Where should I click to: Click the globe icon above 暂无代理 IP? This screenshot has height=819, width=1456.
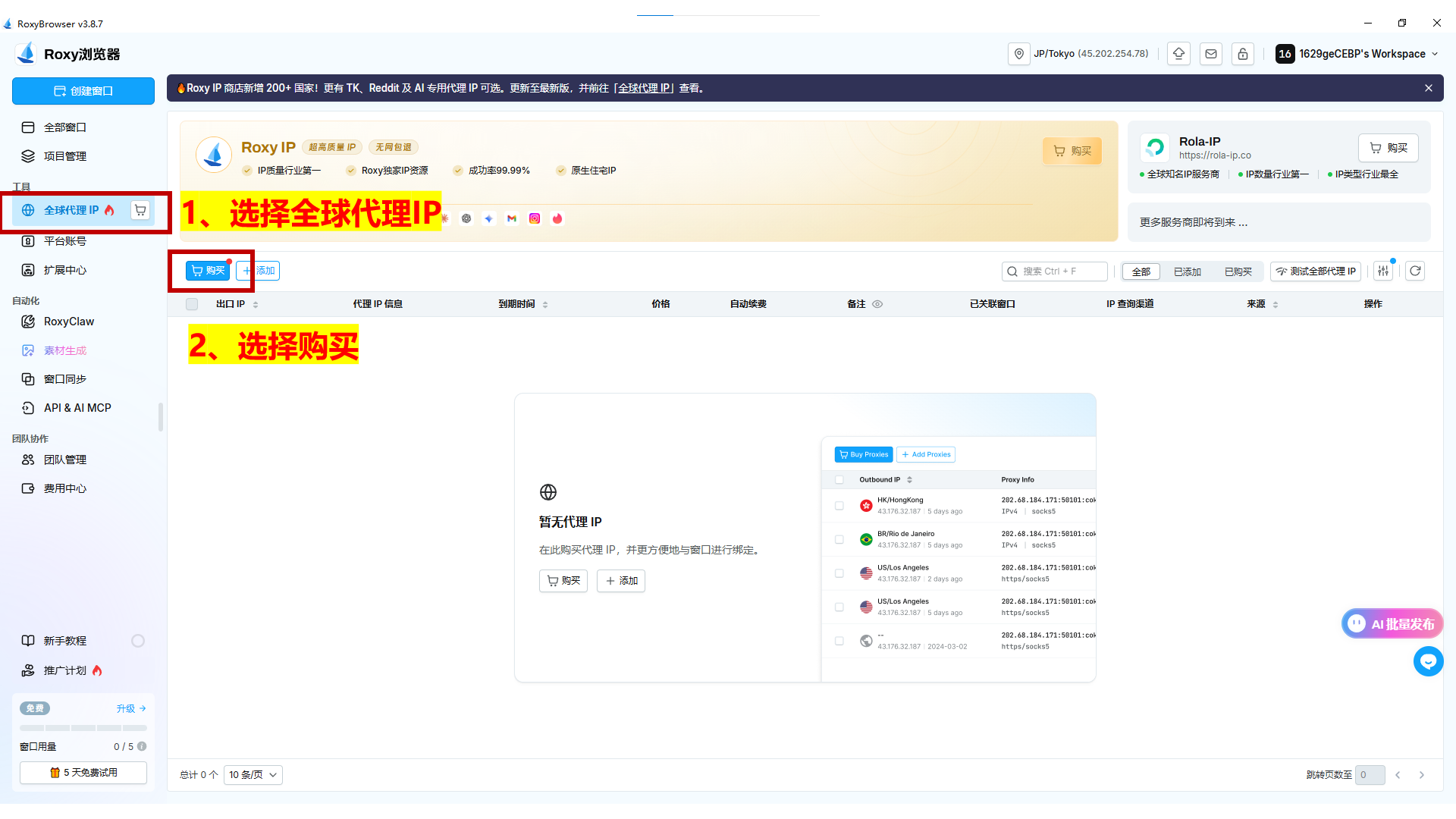point(548,492)
